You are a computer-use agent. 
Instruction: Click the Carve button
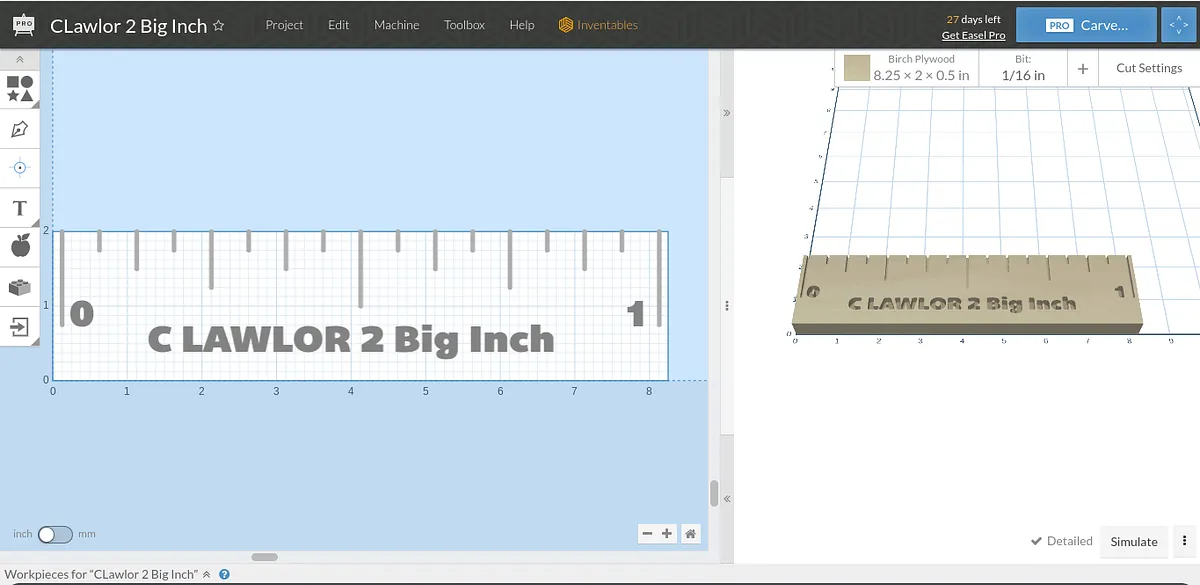click(1086, 25)
